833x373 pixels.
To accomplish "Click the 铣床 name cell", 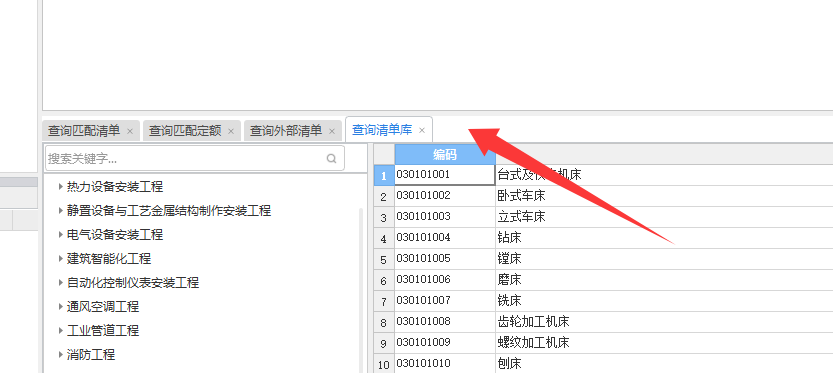I will 664,301.
